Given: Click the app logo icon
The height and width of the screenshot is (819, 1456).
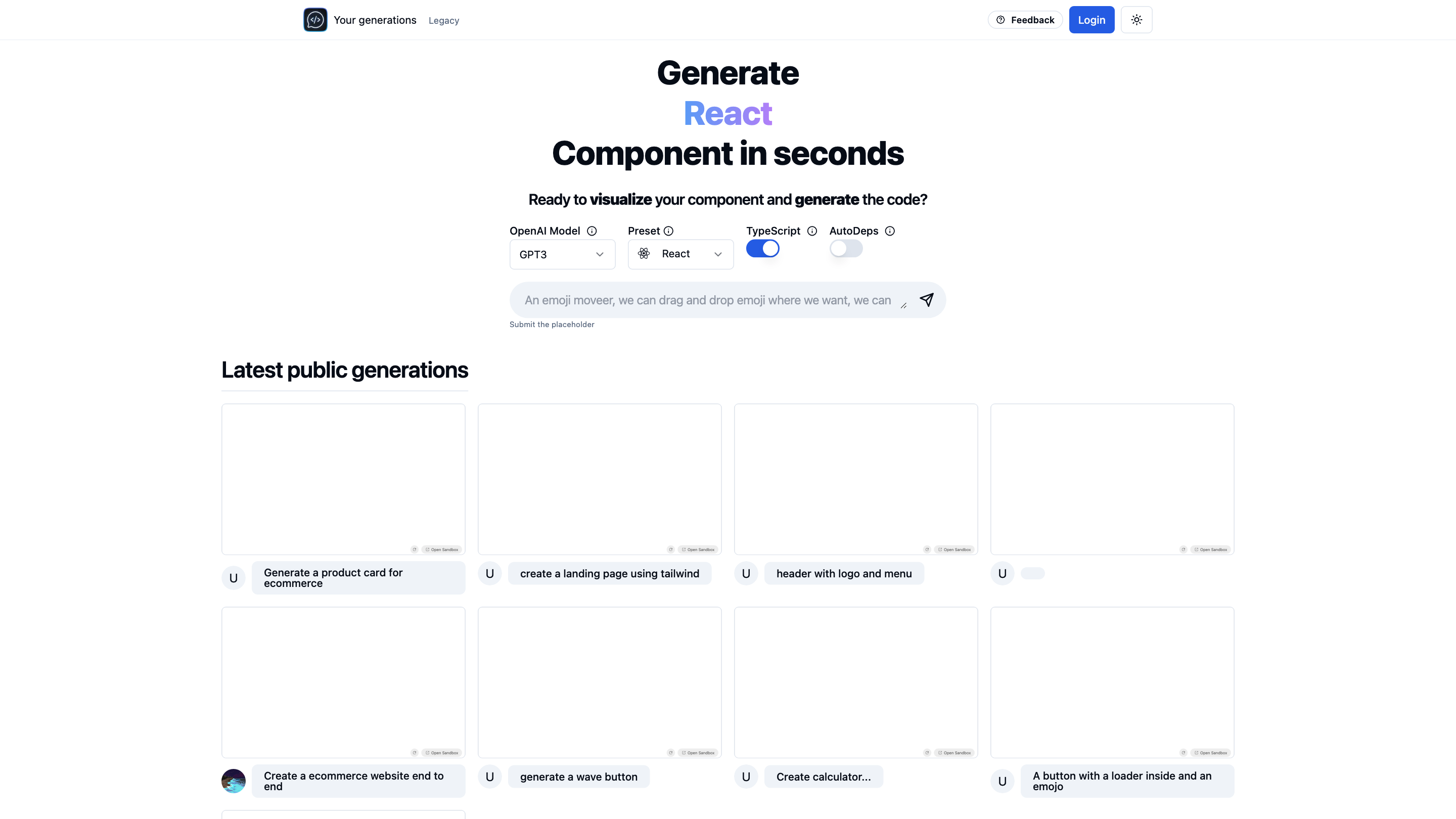Looking at the screenshot, I should (315, 20).
